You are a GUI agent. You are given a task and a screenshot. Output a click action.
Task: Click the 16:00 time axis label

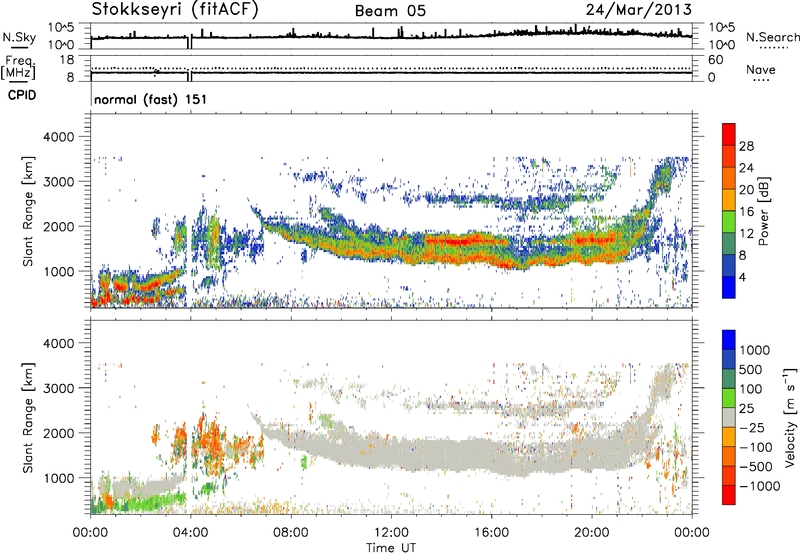click(x=491, y=532)
